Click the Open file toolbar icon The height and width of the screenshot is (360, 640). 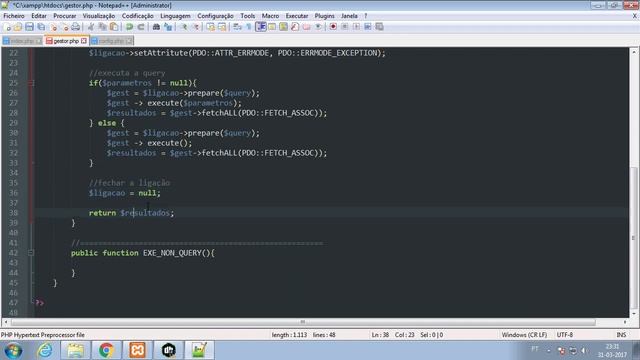point(18,27)
